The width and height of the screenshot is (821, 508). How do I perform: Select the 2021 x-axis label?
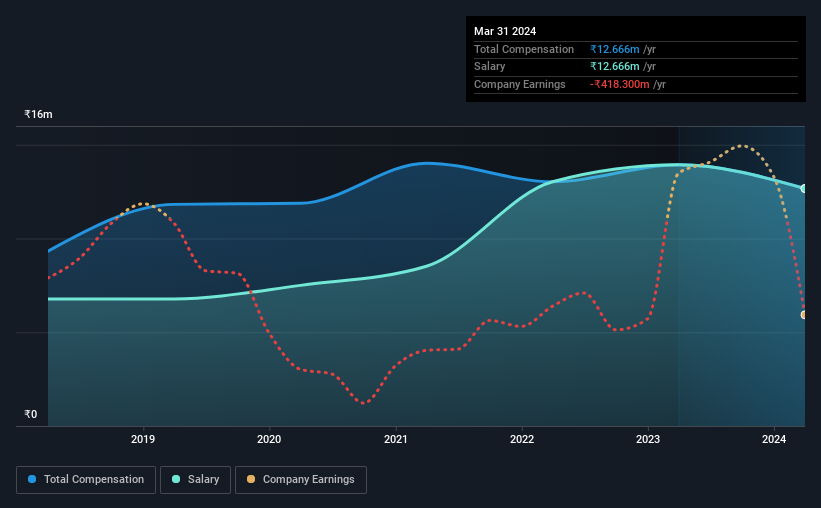[x=395, y=439]
